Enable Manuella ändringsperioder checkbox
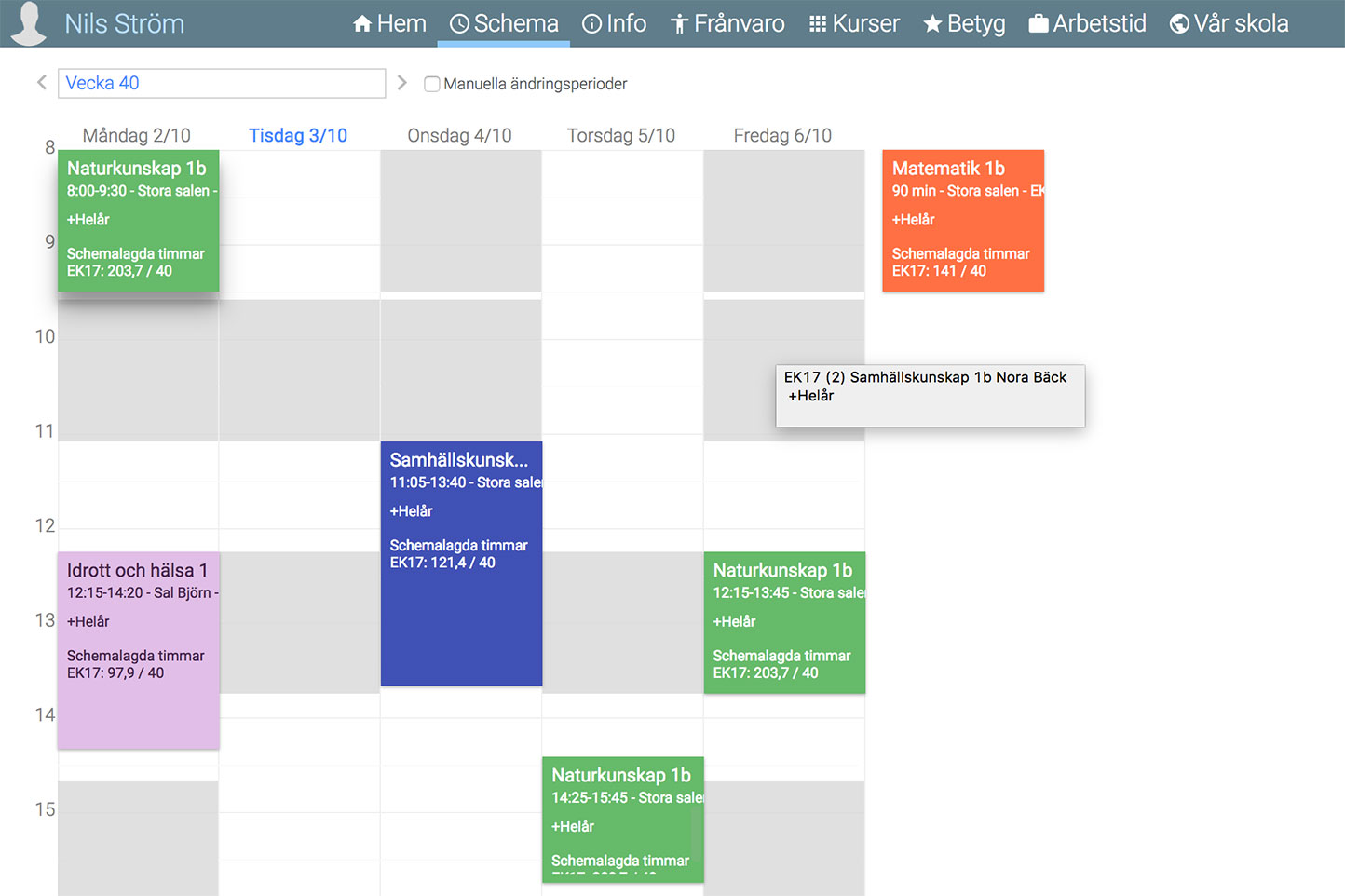Image resolution: width=1345 pixels, height=896 pixels. [431, 84]
